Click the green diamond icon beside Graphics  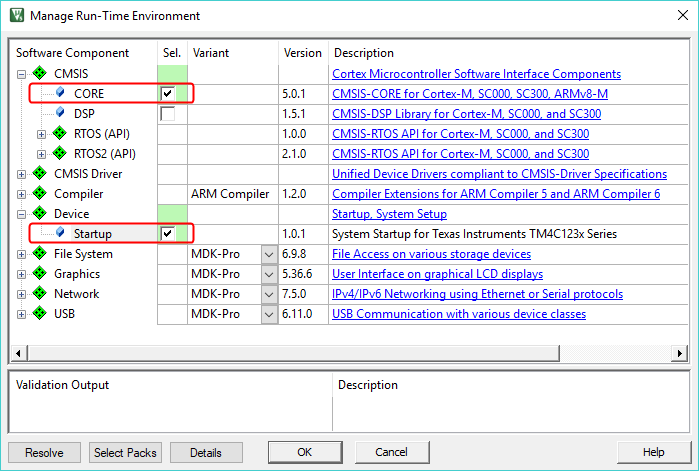(39, 274)
